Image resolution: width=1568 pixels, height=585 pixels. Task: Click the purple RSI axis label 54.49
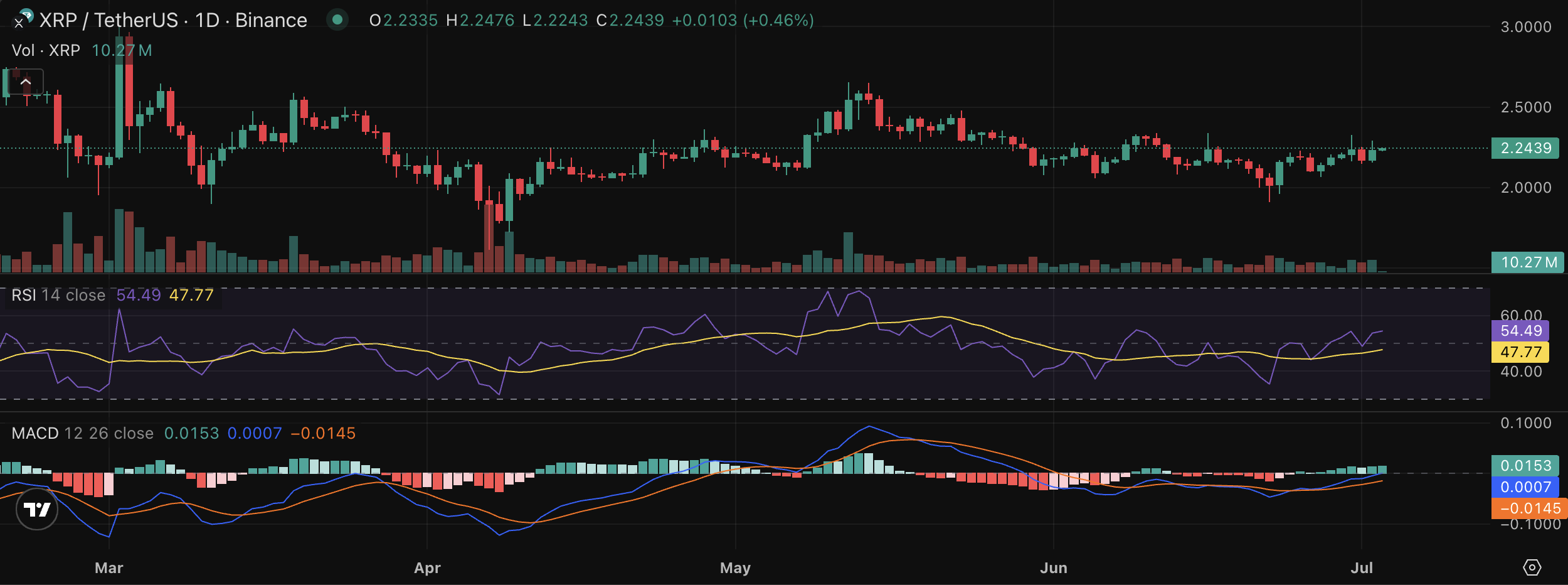1520,331
